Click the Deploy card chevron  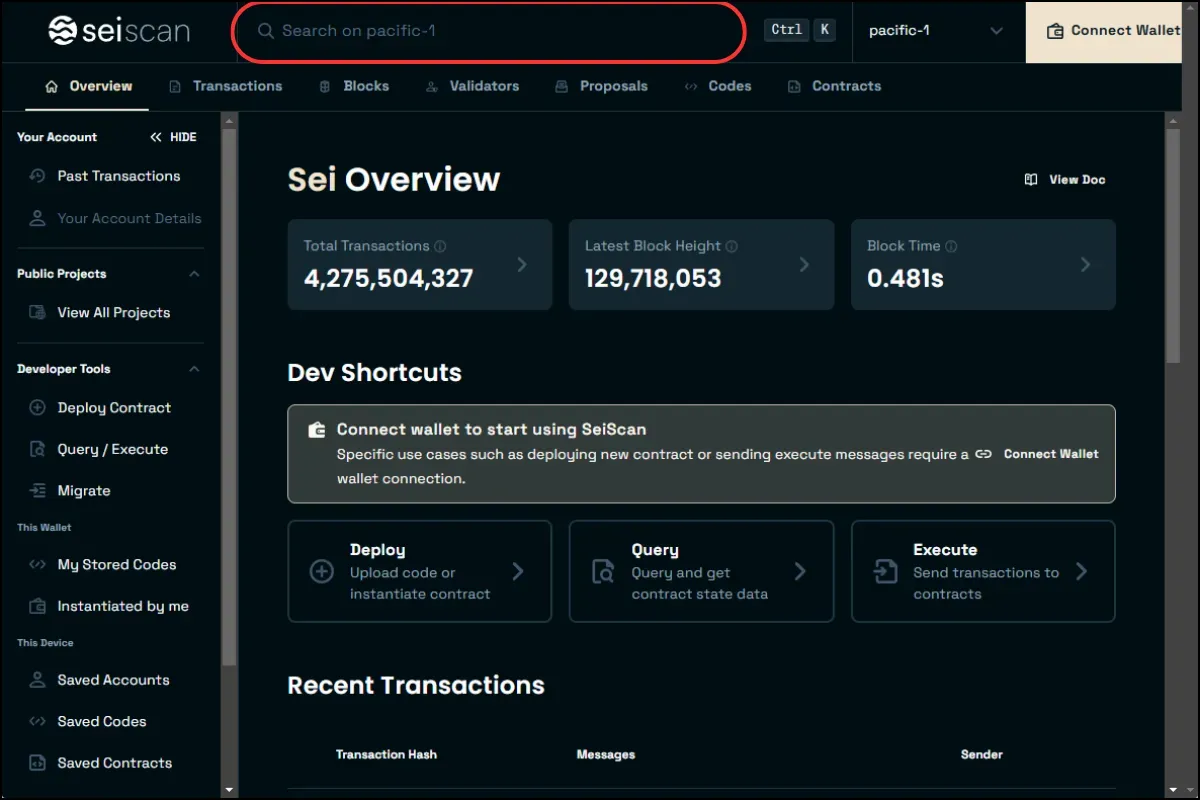(518, 572)
